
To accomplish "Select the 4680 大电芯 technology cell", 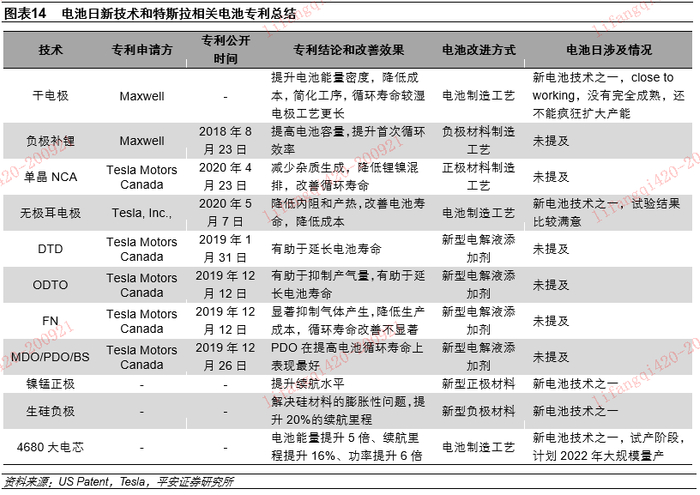I will point(50,447).
